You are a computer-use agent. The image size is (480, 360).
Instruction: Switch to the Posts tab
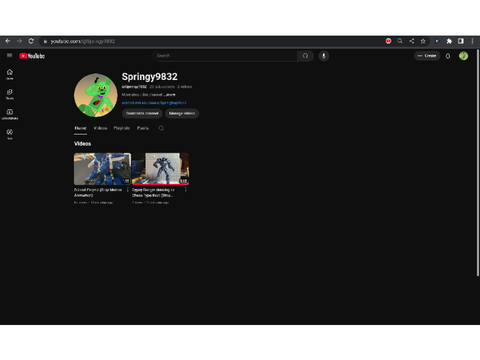click(x=143, y=128)
